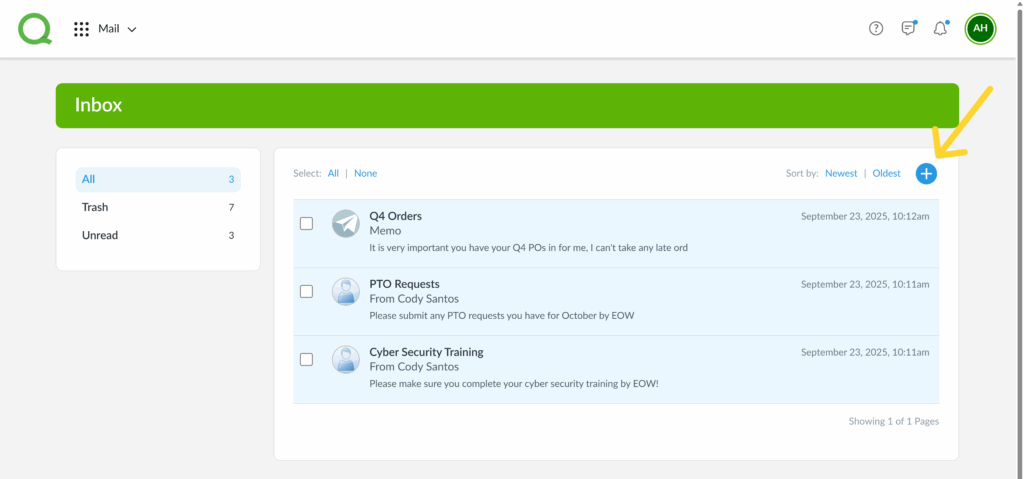Click the green Q logo
Viewport: 1024px width, 479px height.
pos(34,28)
